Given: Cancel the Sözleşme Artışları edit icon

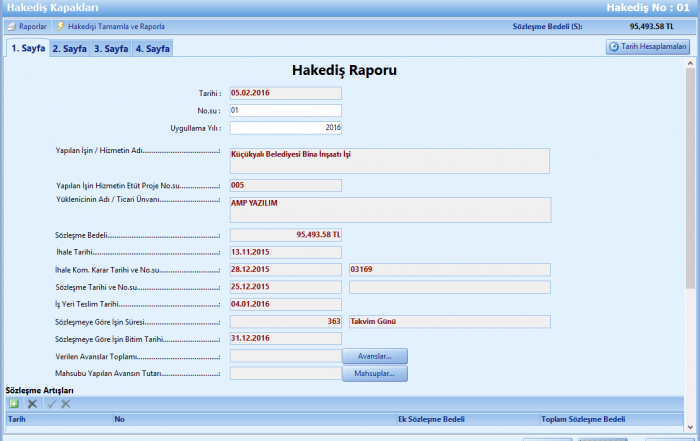Looking at the screenshot, I should coord(66,403).
